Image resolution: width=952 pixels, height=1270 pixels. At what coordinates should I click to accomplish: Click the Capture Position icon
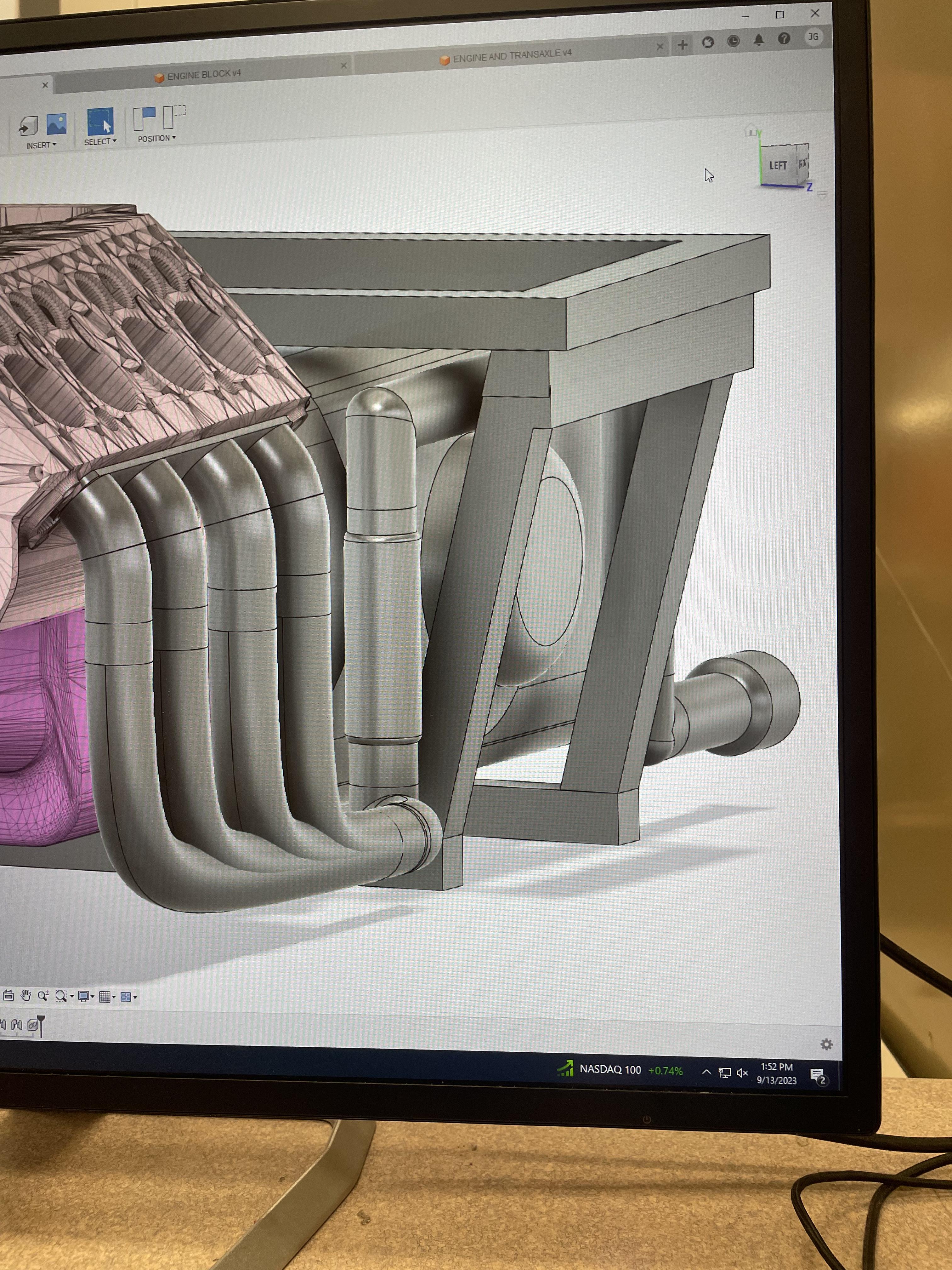tap(144, 118)
